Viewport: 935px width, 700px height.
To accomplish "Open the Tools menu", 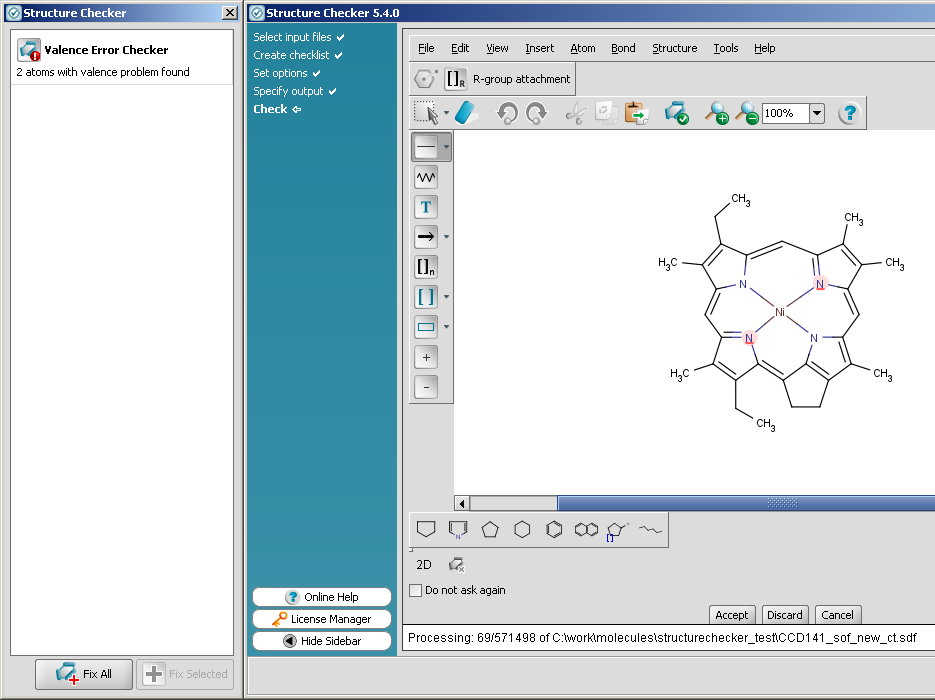I will (726, 48).
